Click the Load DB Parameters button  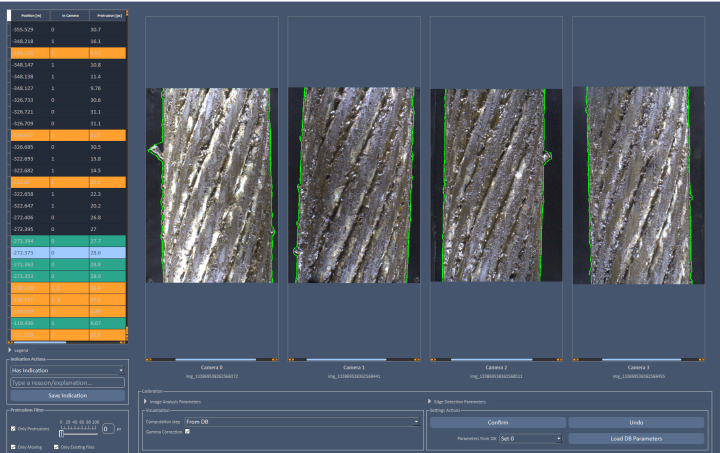point(637,438)
